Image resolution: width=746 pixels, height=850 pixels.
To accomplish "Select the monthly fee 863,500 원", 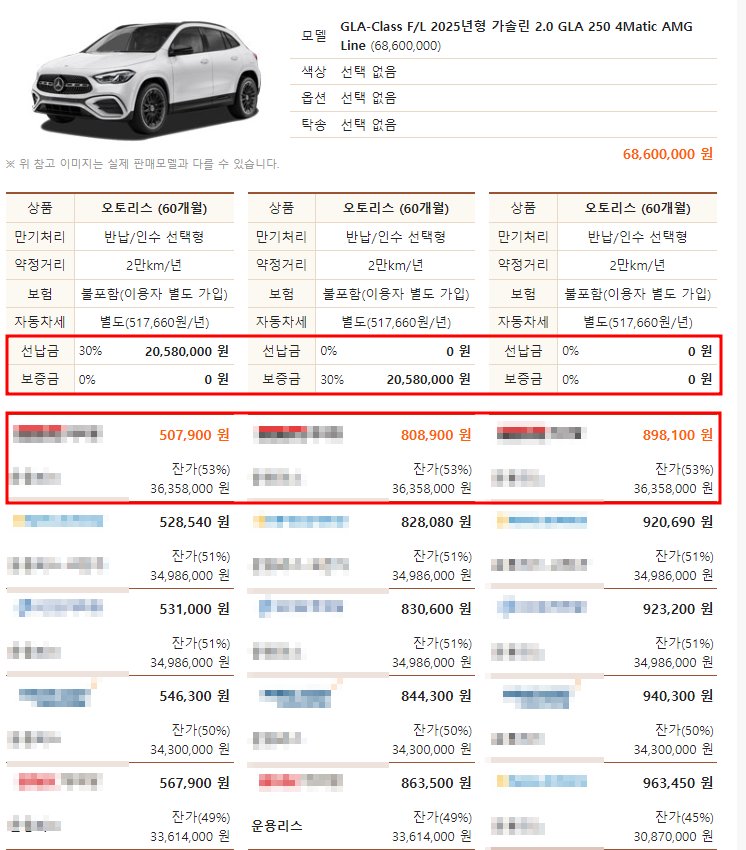I will click(x=436, y=783).
